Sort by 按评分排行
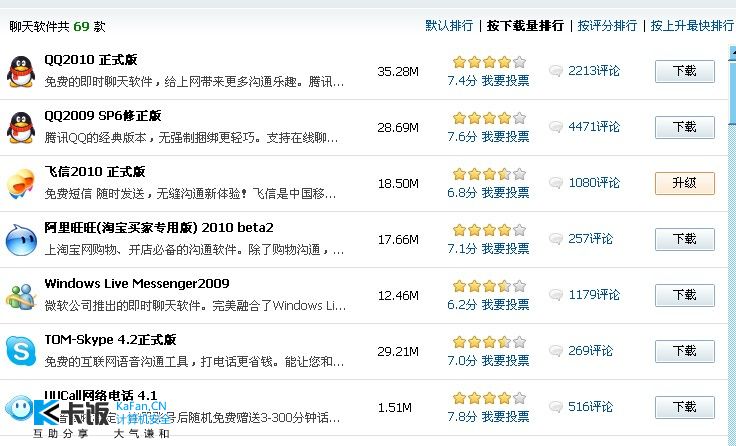736x446 pixels. (x=607, y=25)
